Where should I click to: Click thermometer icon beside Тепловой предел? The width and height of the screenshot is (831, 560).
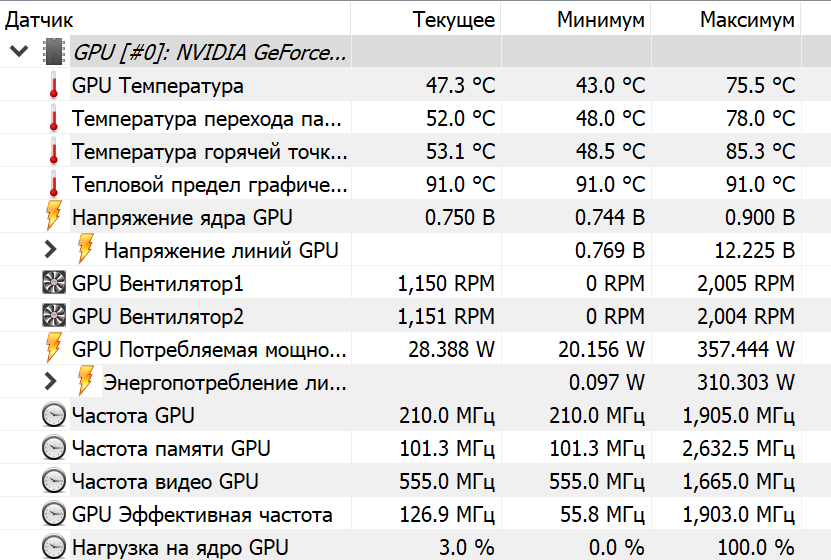pyautogui.click(x=53, y=184)
